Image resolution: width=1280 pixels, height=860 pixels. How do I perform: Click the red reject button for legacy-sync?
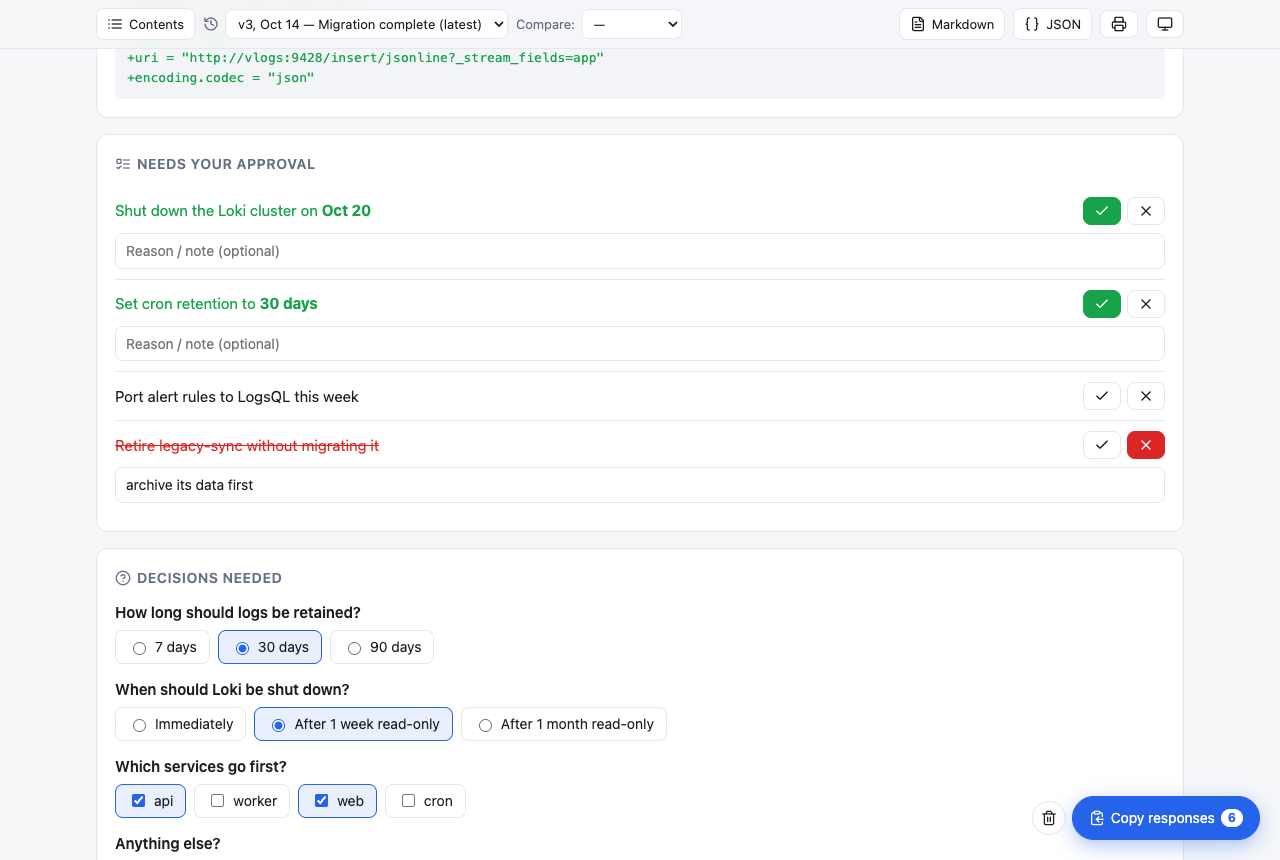coord(1146,445)
